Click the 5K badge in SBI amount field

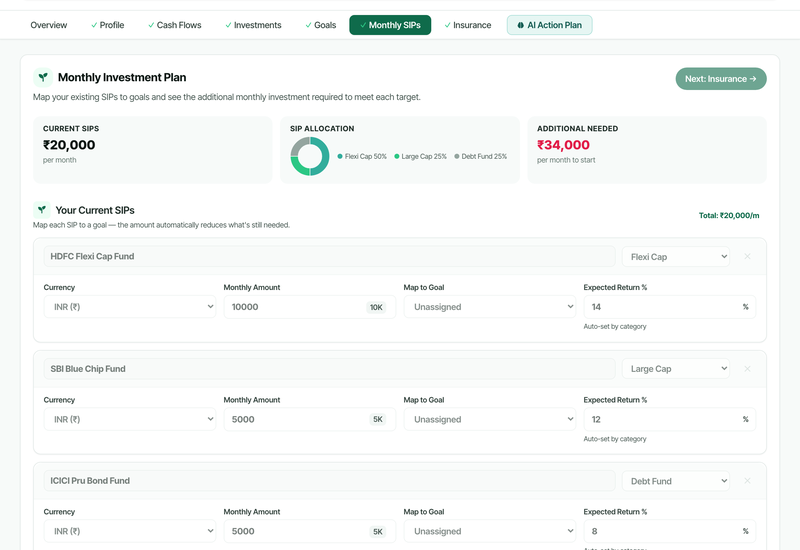coord(378,419)
